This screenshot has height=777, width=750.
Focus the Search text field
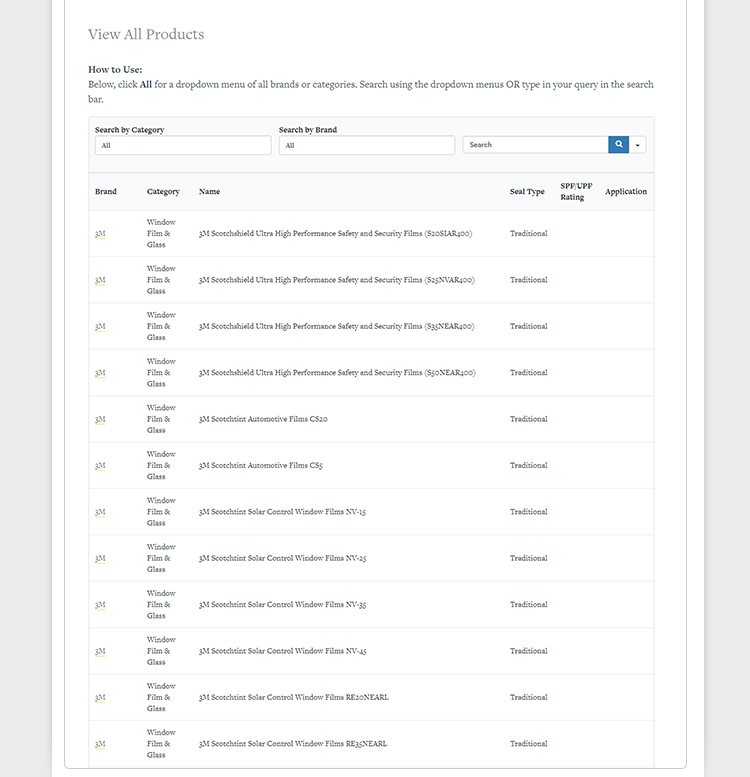click(536, 145)
